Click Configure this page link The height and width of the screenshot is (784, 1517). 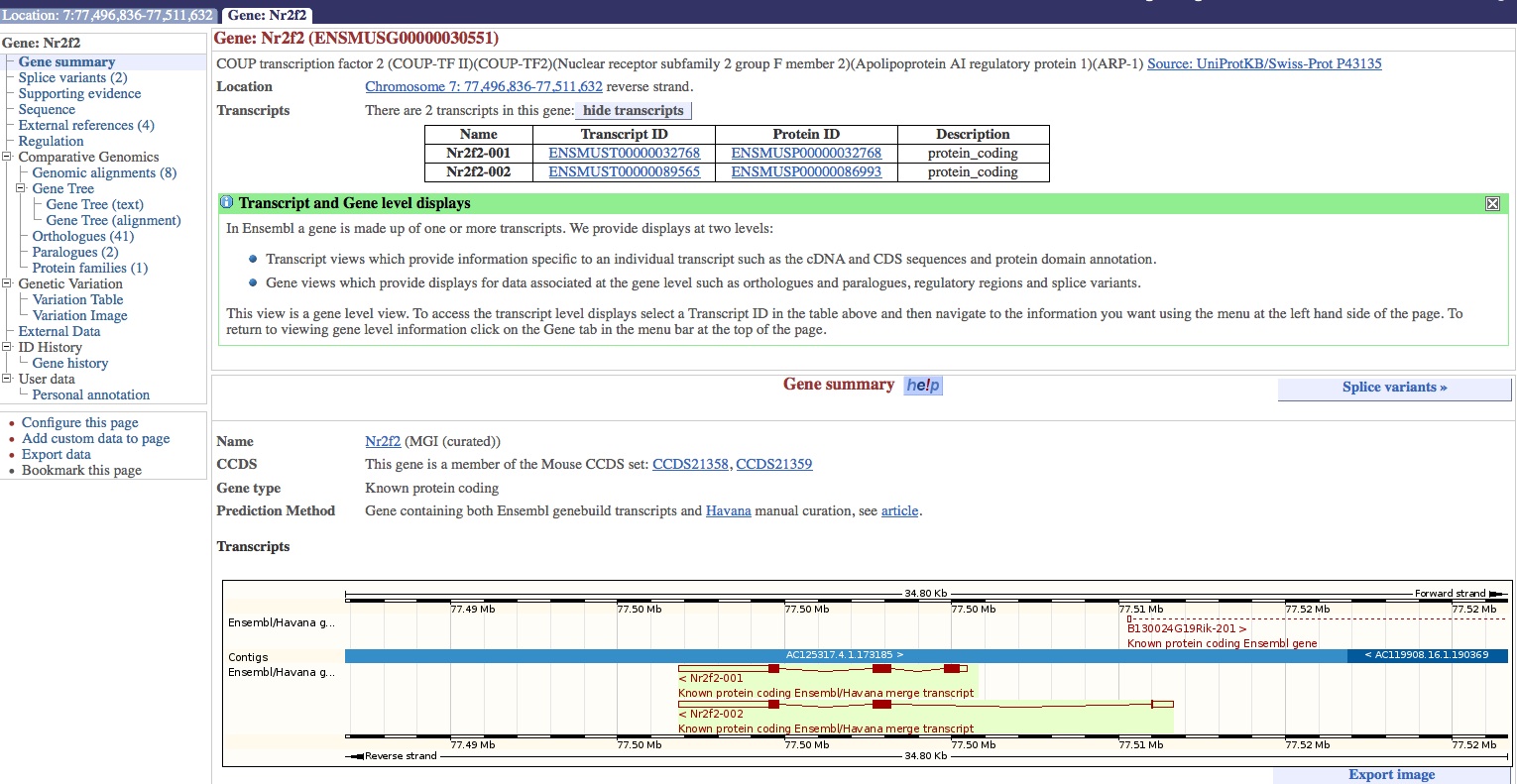pyautogui.click(x=79, y=422)
